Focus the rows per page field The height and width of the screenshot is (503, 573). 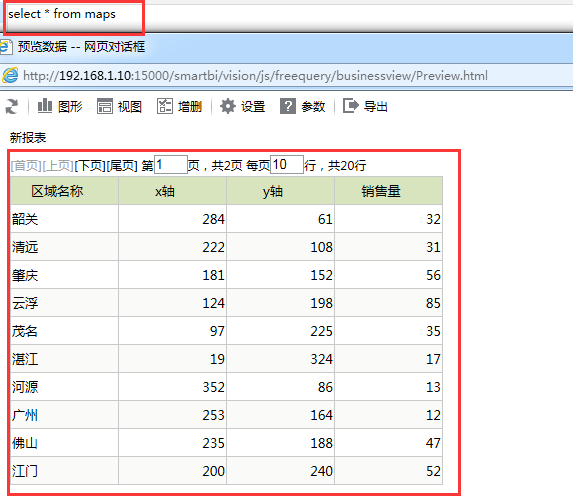point(287,164)
